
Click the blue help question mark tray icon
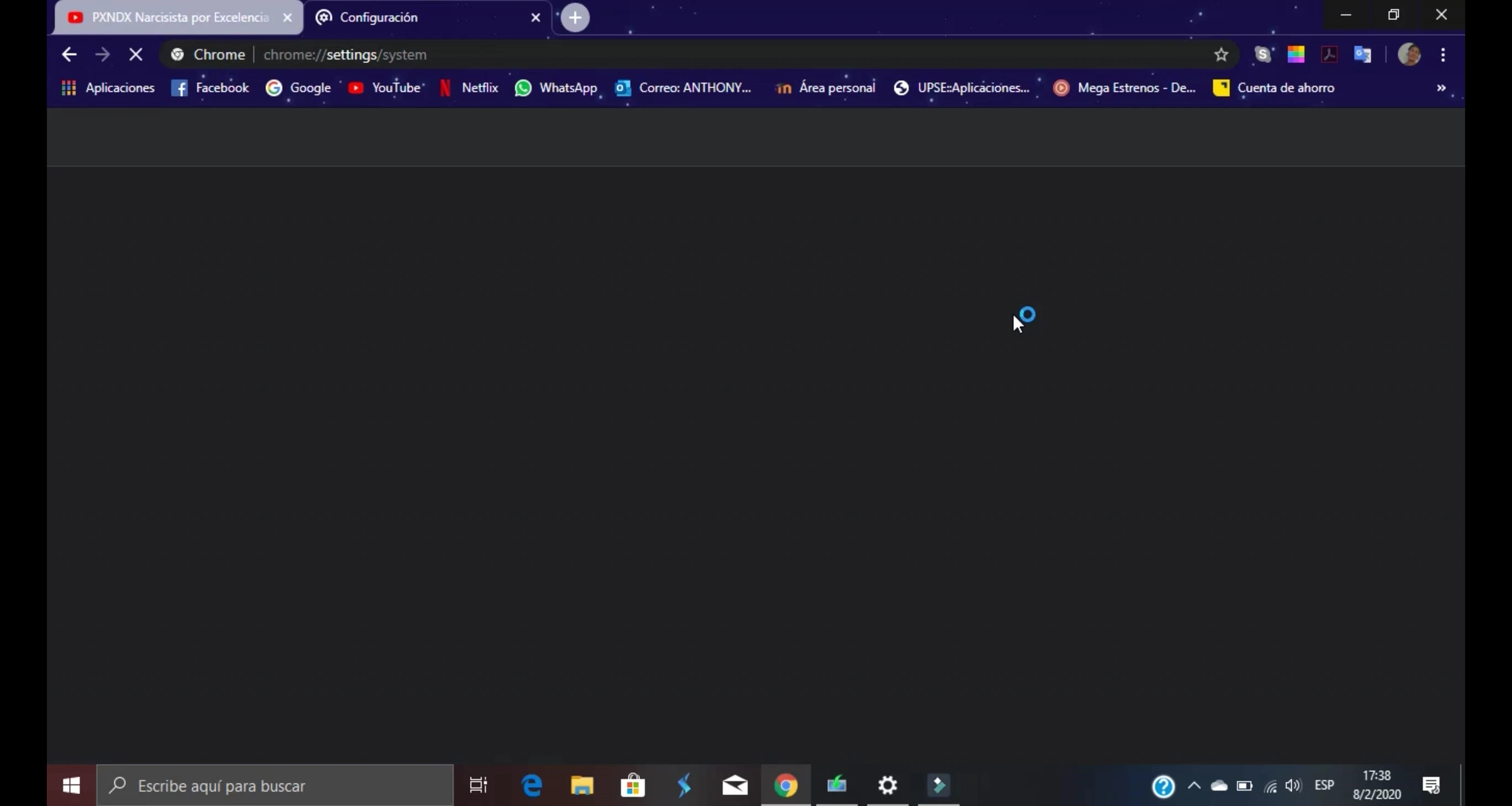coord(1164,786)
